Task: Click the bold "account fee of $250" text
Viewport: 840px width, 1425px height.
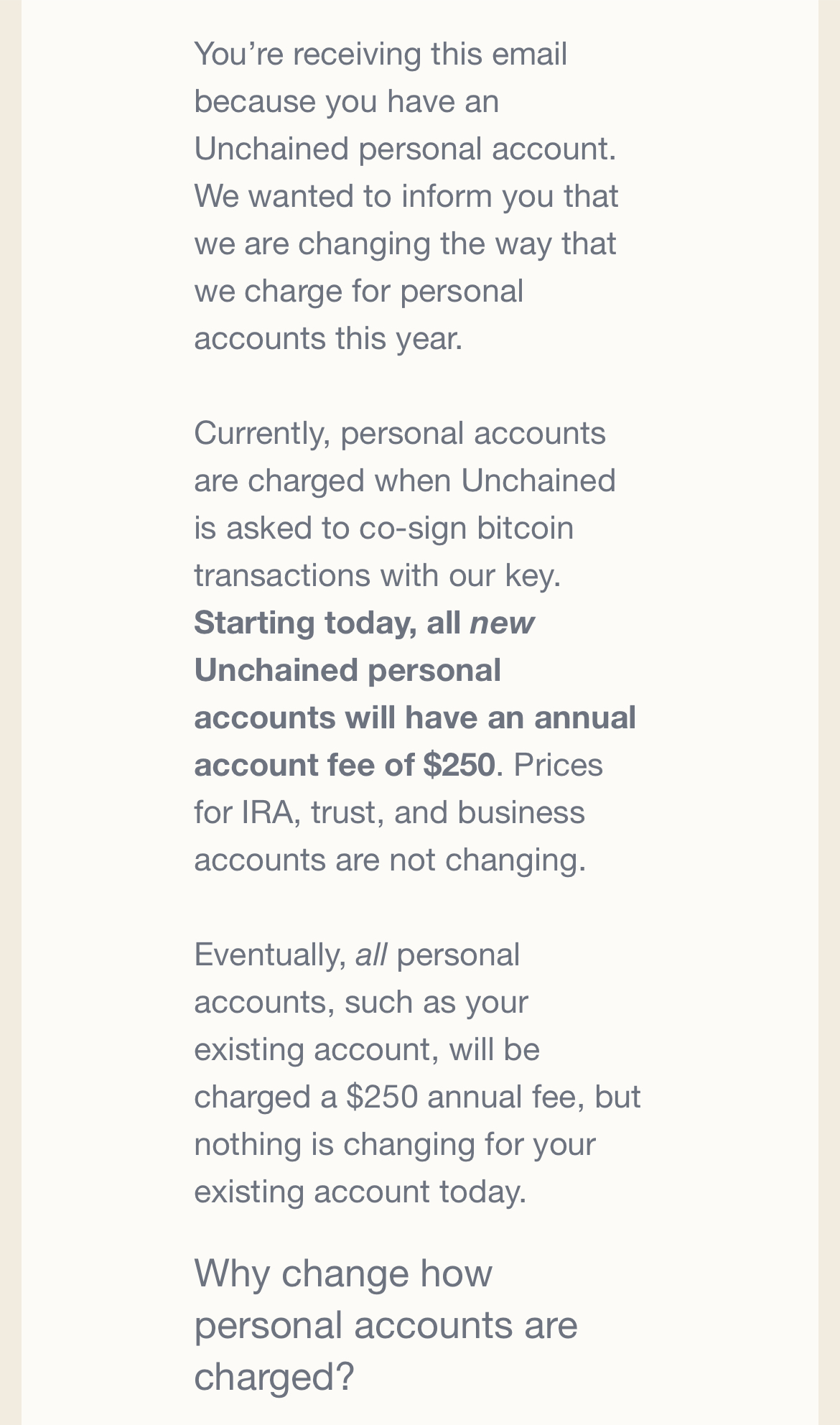Action: pos(345,765)
